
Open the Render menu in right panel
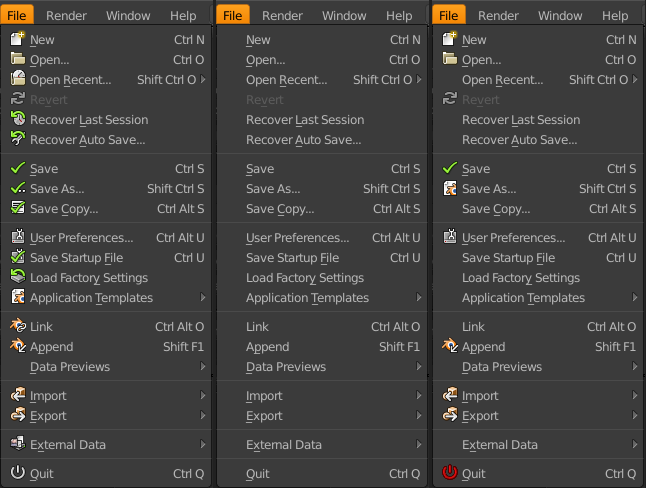coord(498,16)
